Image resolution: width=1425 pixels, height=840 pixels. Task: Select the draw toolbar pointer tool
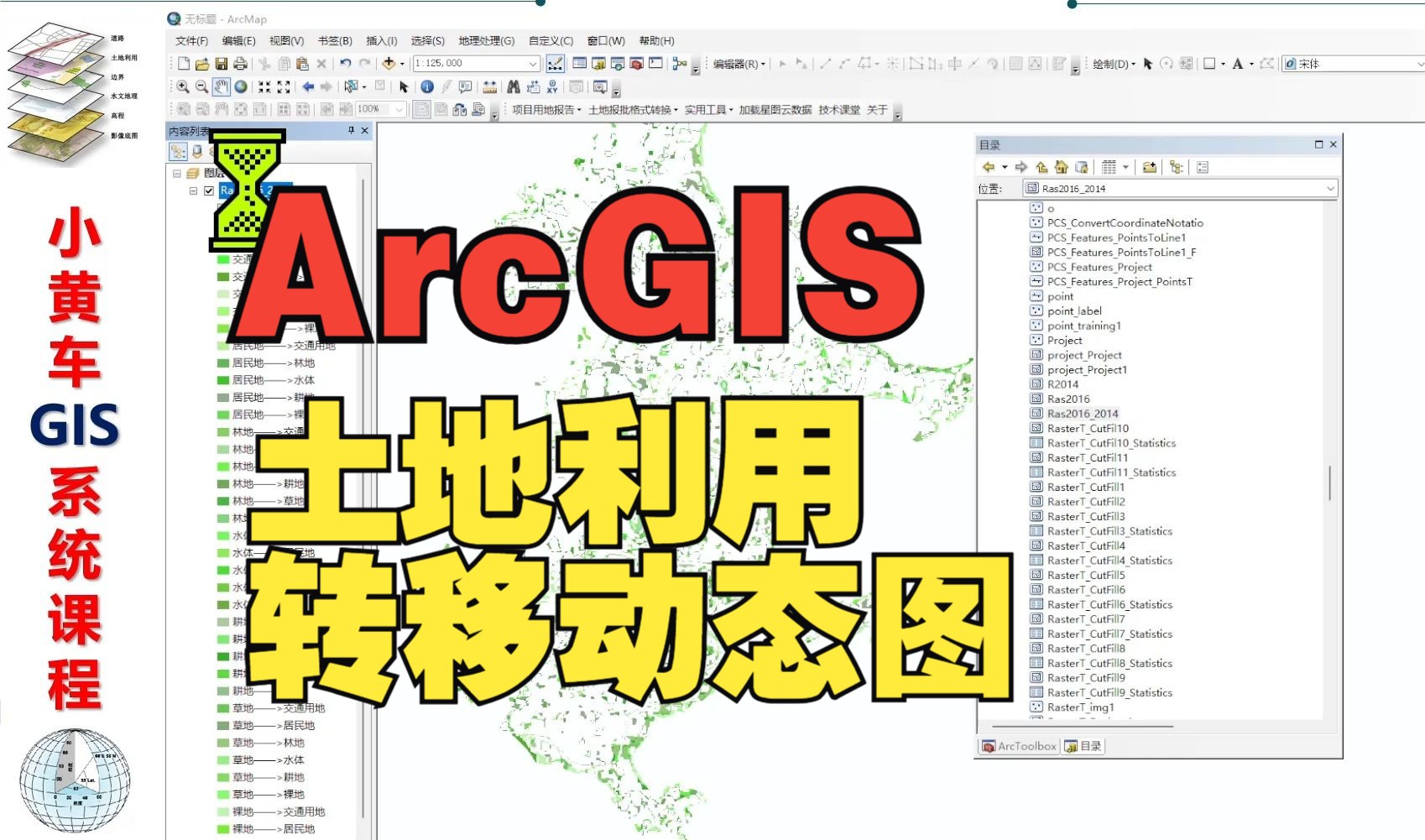pyautogui.click(x=1147, y=64)
